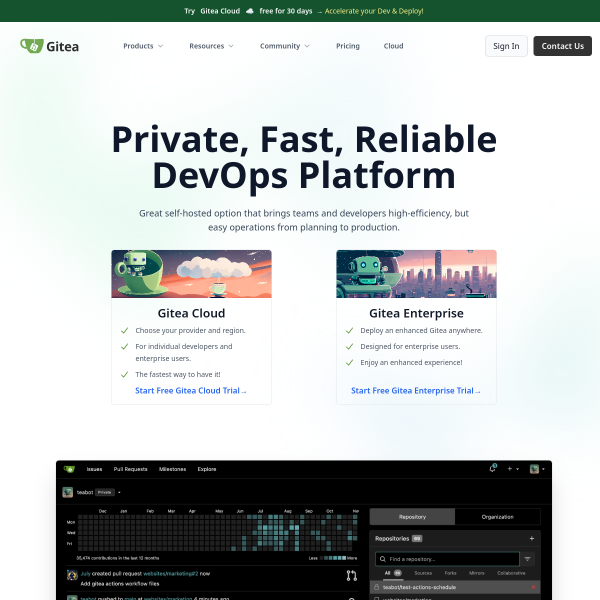Click the Gitea Enterprise robot city image

pos(416,274)
